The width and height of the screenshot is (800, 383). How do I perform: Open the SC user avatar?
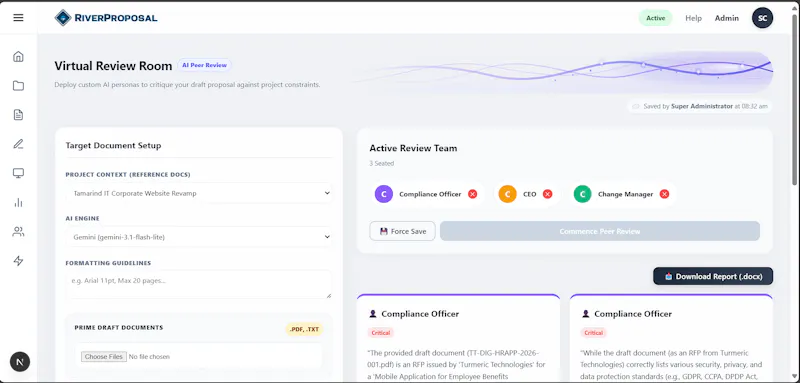[x=762, y=18]
